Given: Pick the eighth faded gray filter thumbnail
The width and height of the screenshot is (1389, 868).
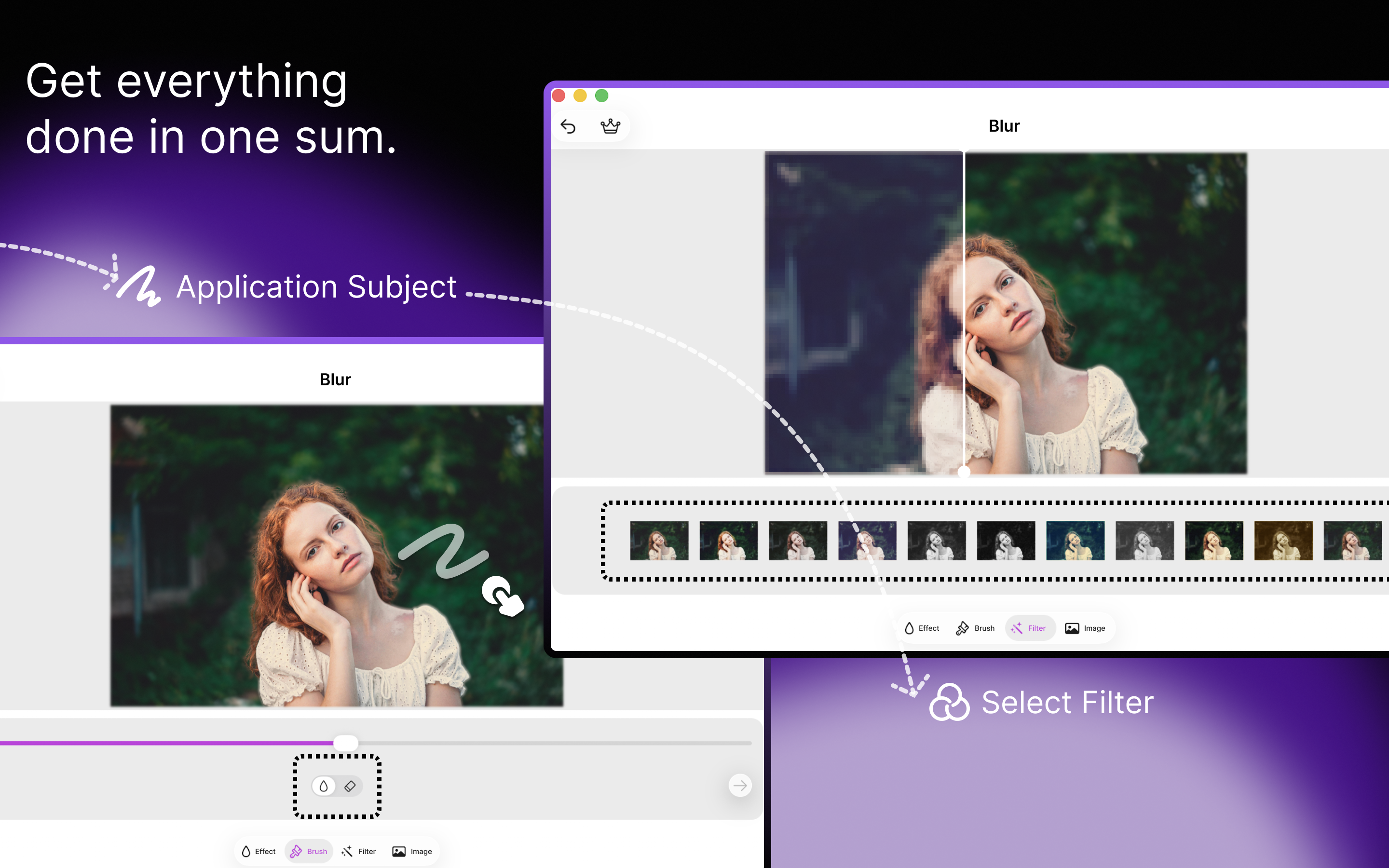Looking at the screenshot, I should [1145, 541].
